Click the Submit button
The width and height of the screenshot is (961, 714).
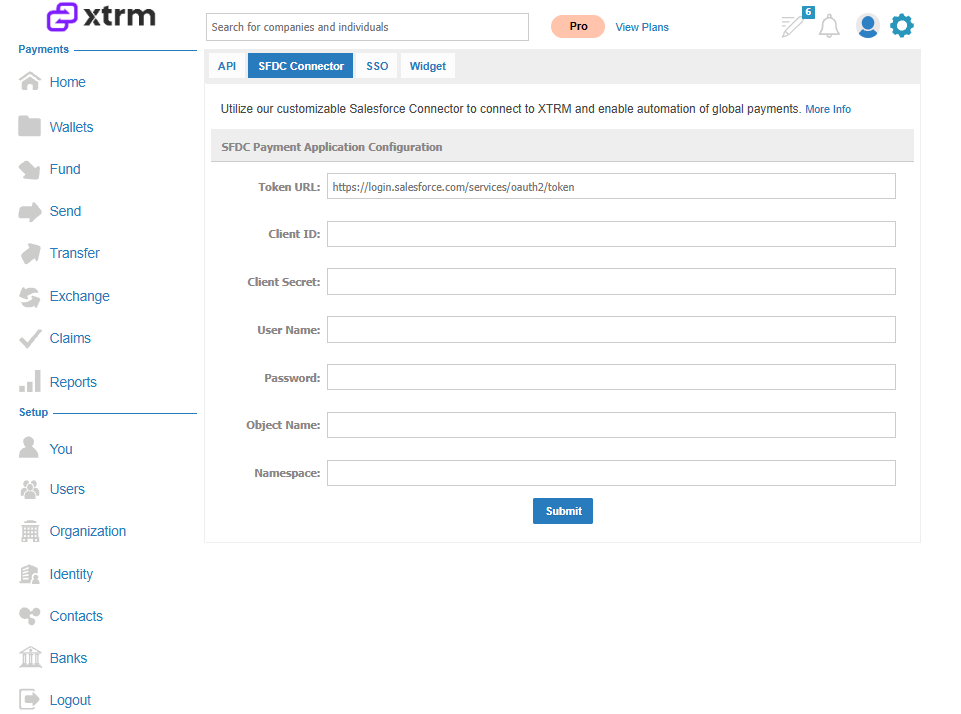[563, 511]
